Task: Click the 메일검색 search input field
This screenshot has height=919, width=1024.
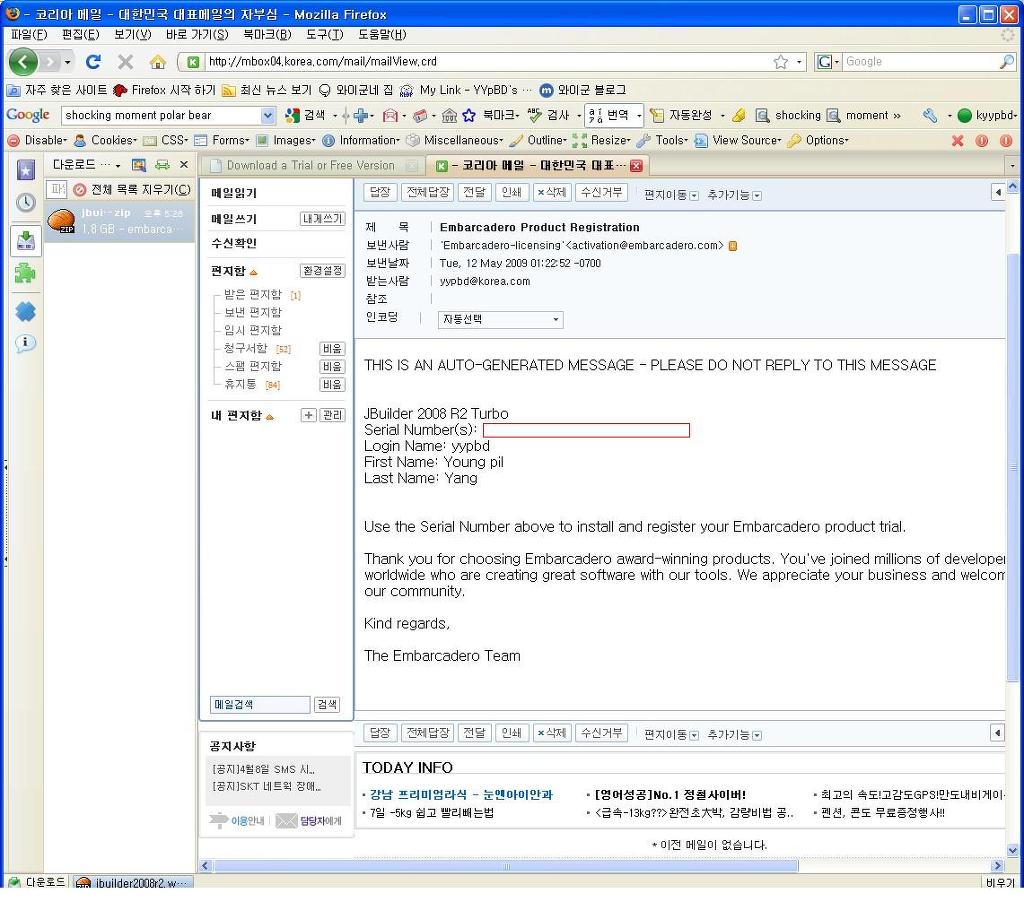Action: (260, 705)
